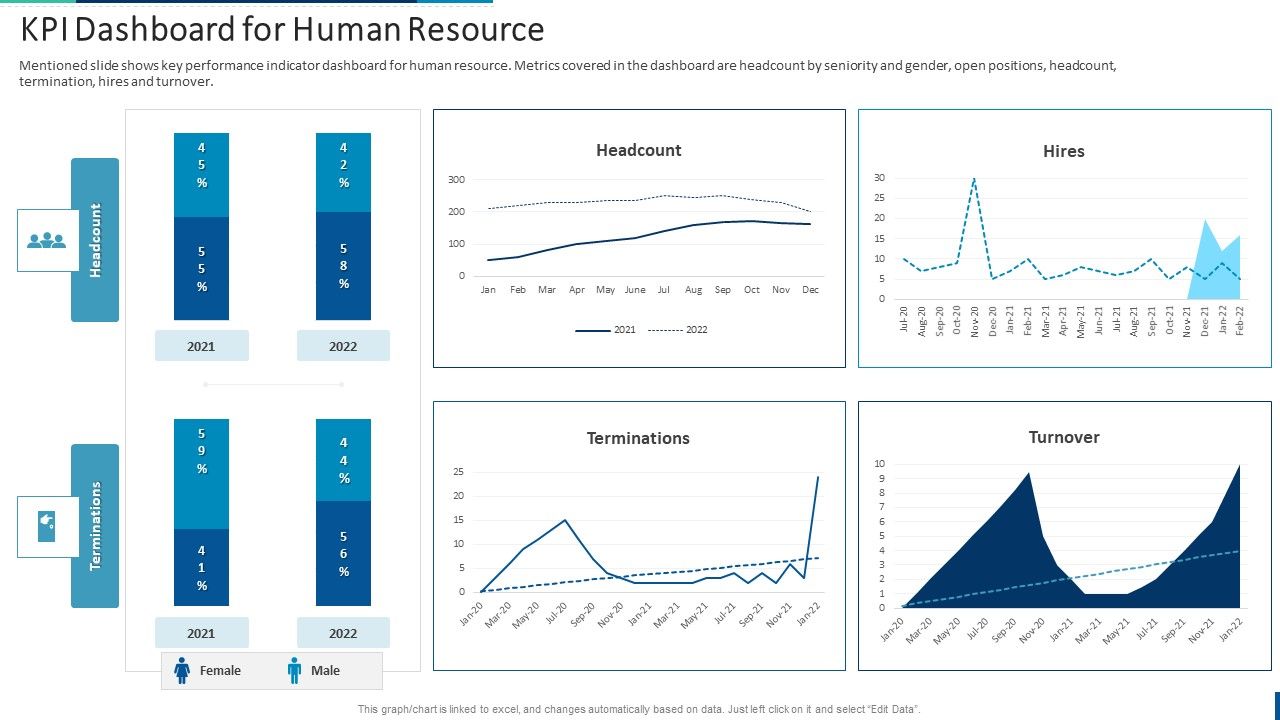Click the Dec label on Headcount chart axis
Screen dimensions: 1280x720
811,290
